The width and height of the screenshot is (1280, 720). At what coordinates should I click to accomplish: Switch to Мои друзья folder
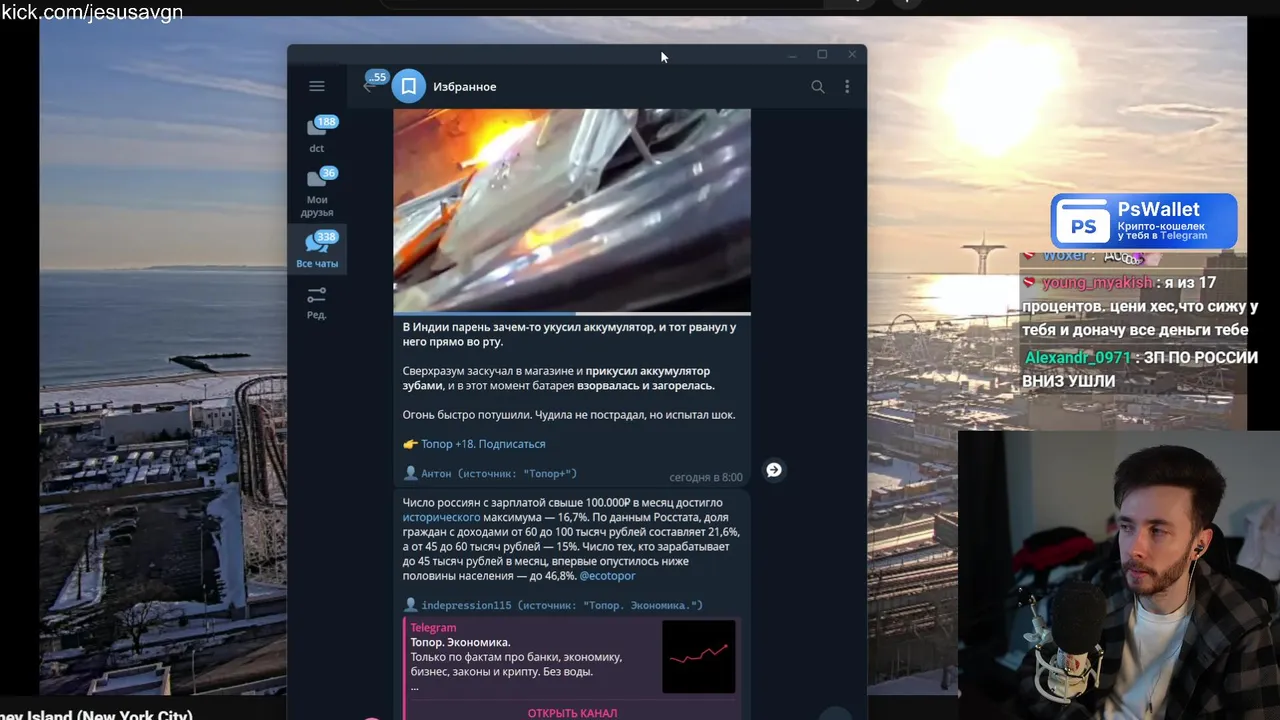(317, 194)
